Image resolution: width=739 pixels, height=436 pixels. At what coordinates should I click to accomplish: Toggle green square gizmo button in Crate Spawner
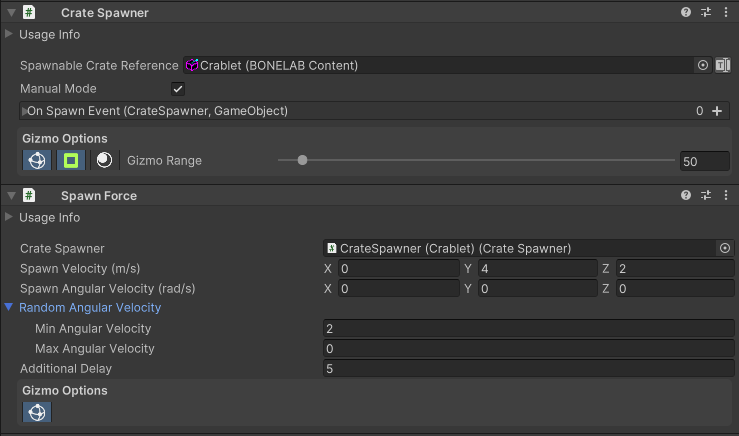[70, 160]
